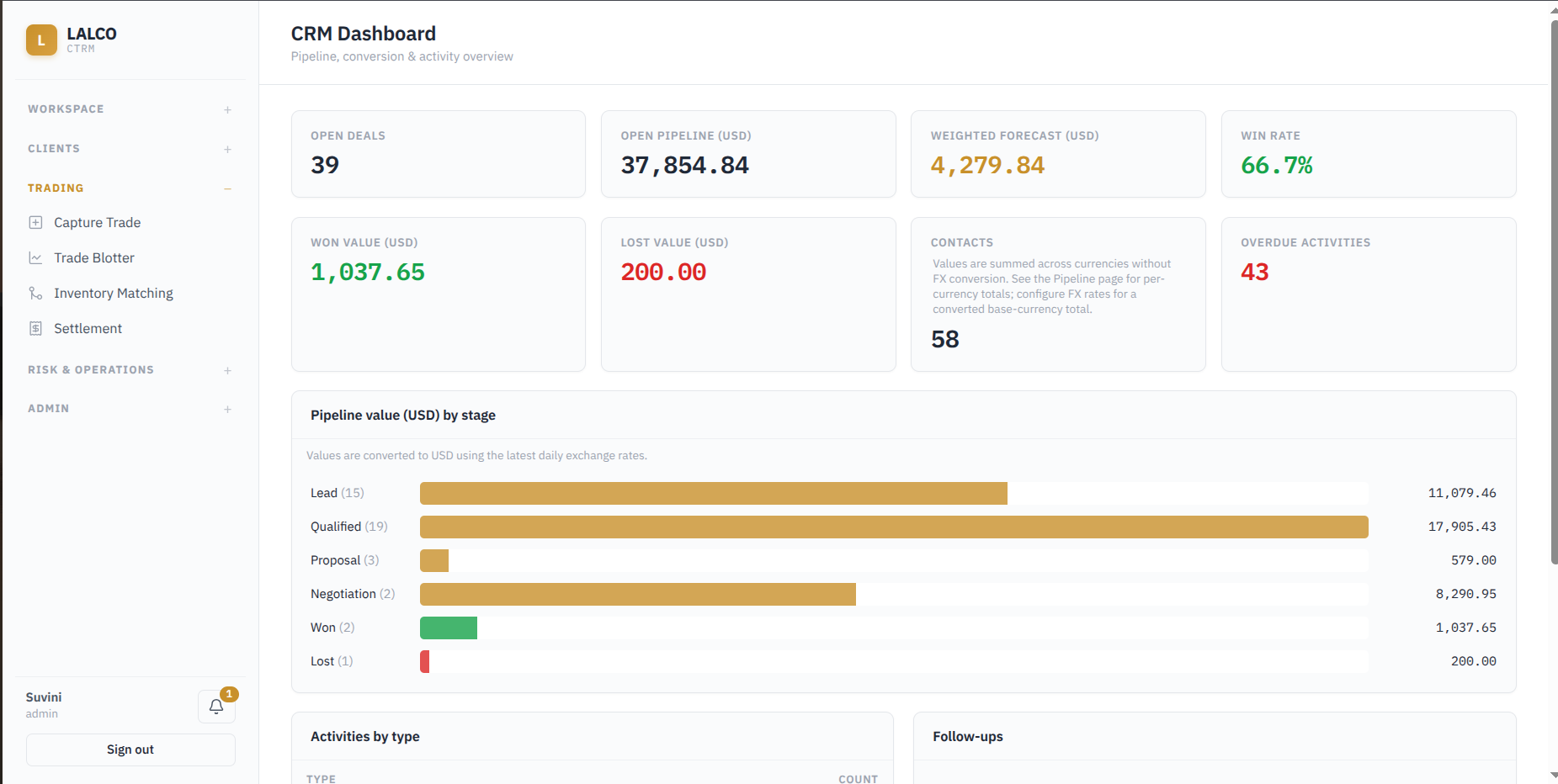Click the LALCO logo badge
1558x784 pixels.
tap(41, 40)
